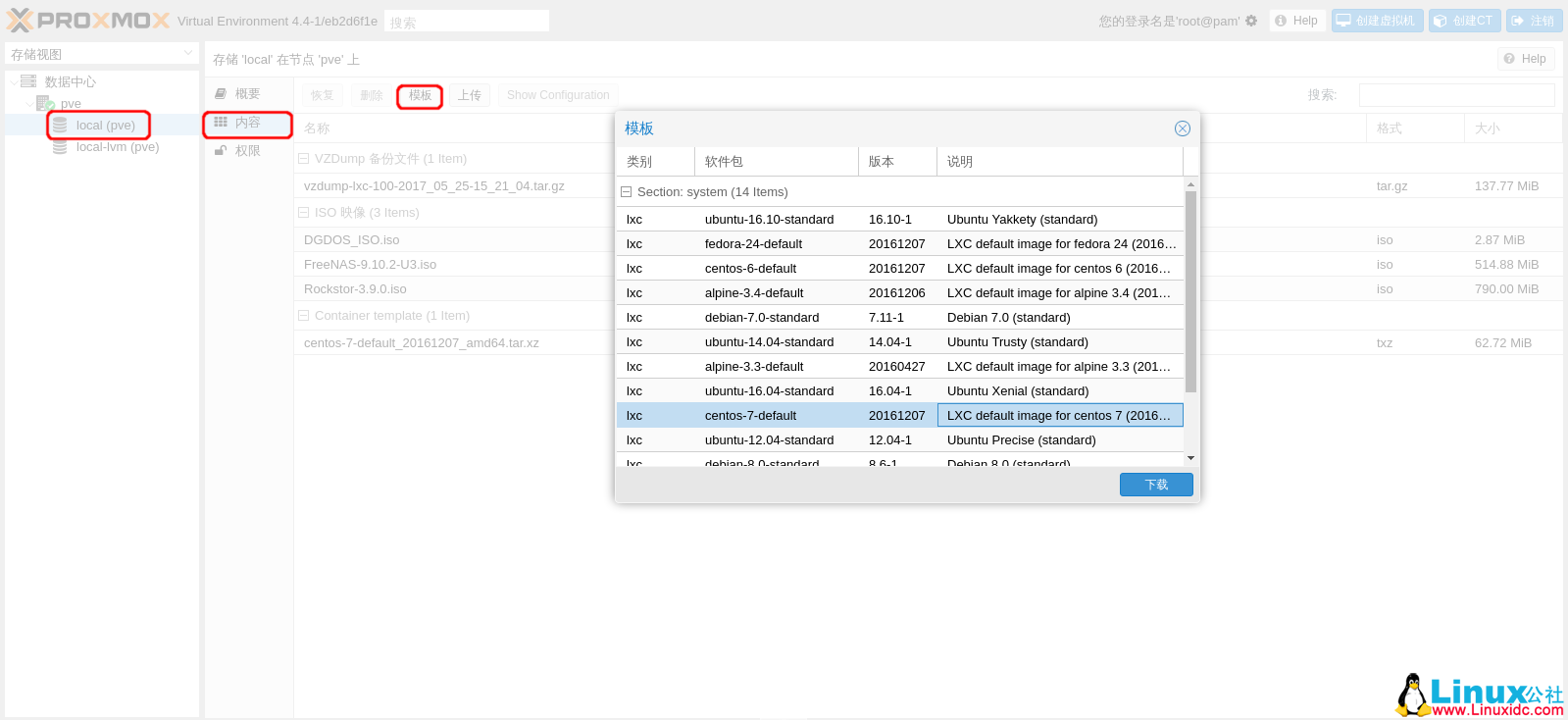
Task: Select ubuntu-14.04-standard template row
Action: click(900, 342)
